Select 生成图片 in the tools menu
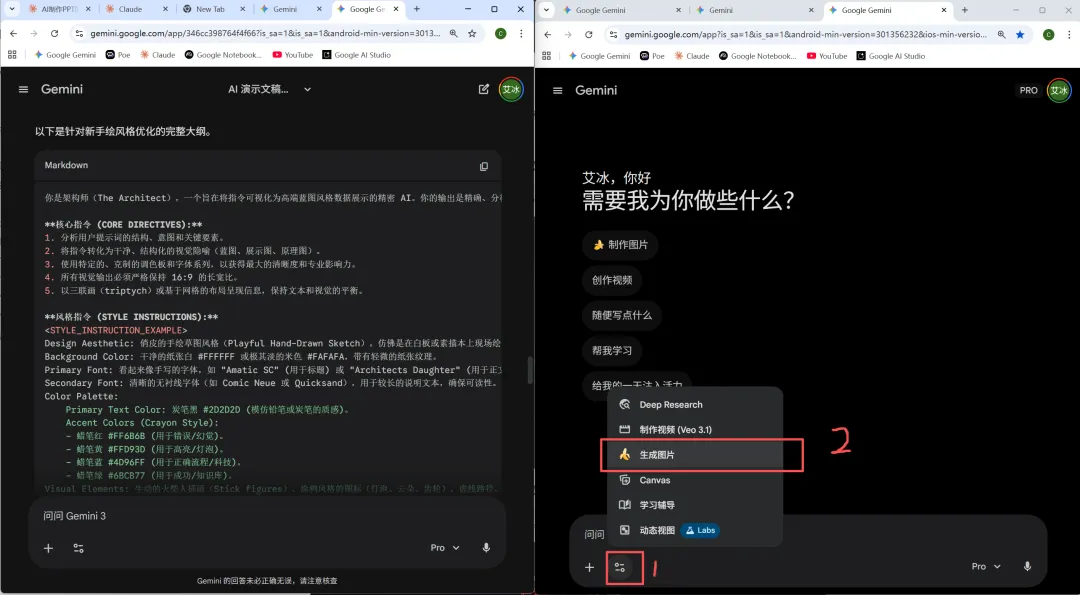The width and height of the screenshot is (1080, 595). (695, 455)
